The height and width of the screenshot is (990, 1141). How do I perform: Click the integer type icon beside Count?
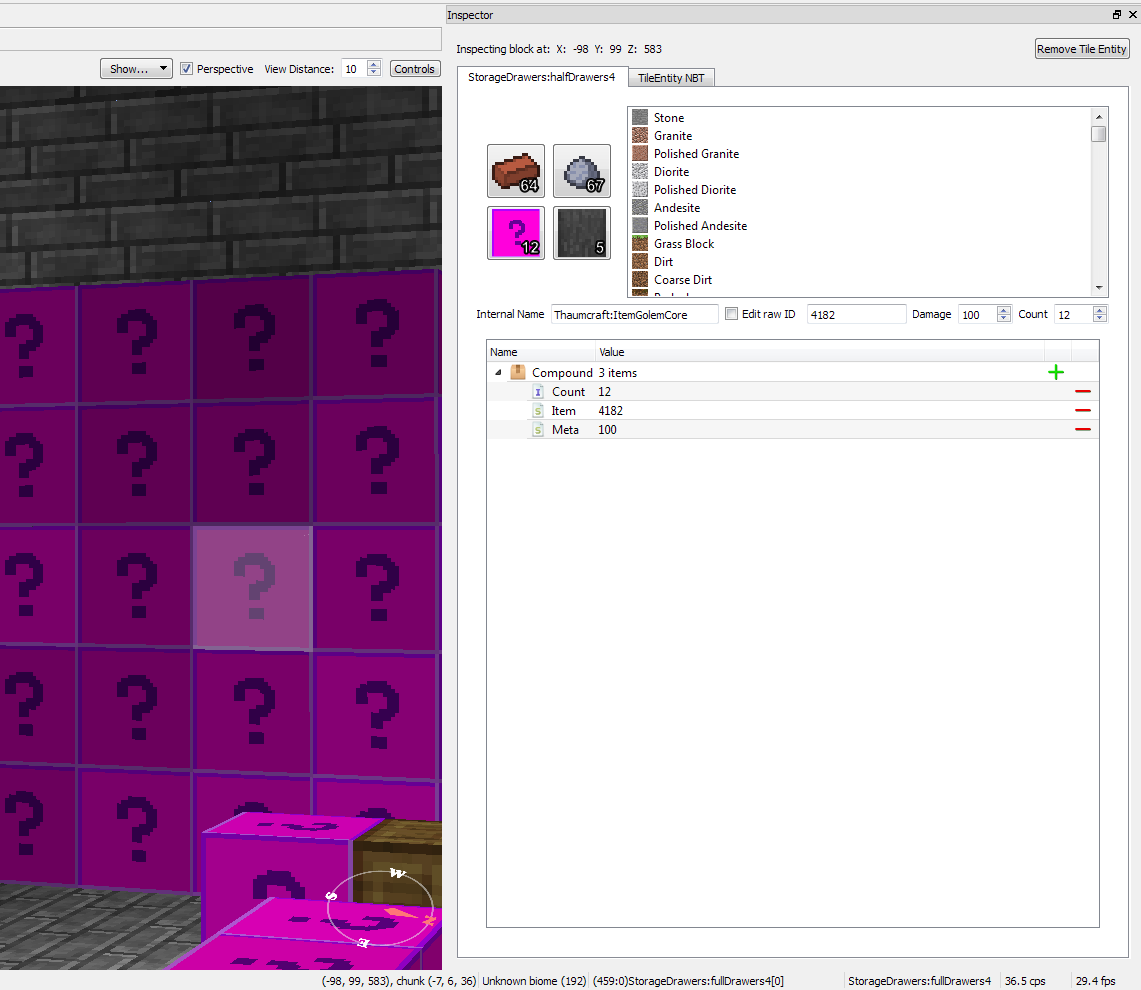tap(538, 392)
